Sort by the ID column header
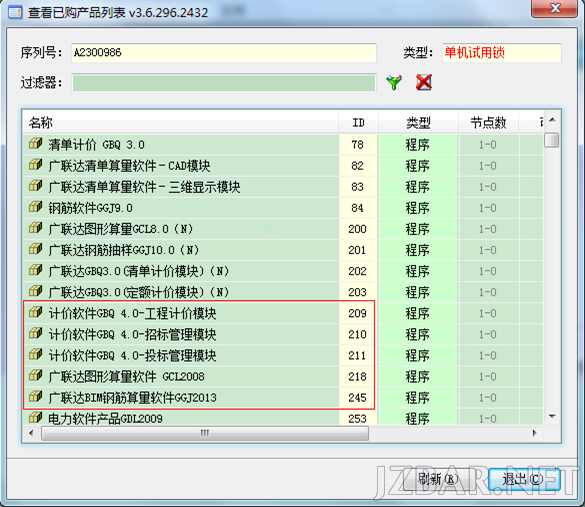 [358, 122]
